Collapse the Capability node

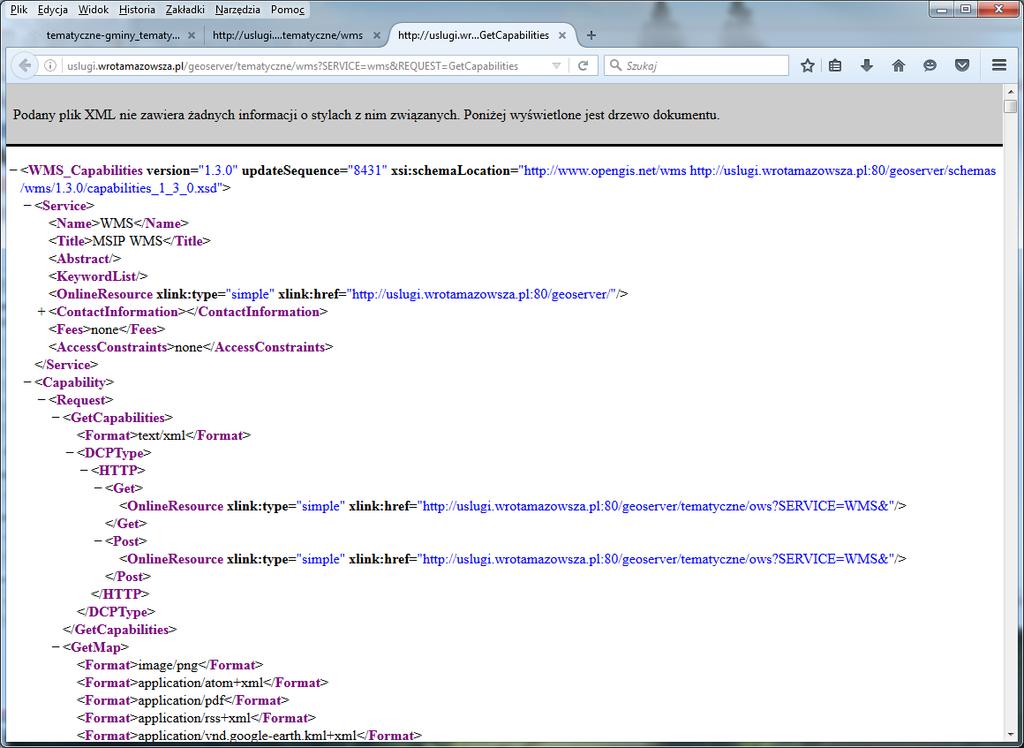(27, 382)
